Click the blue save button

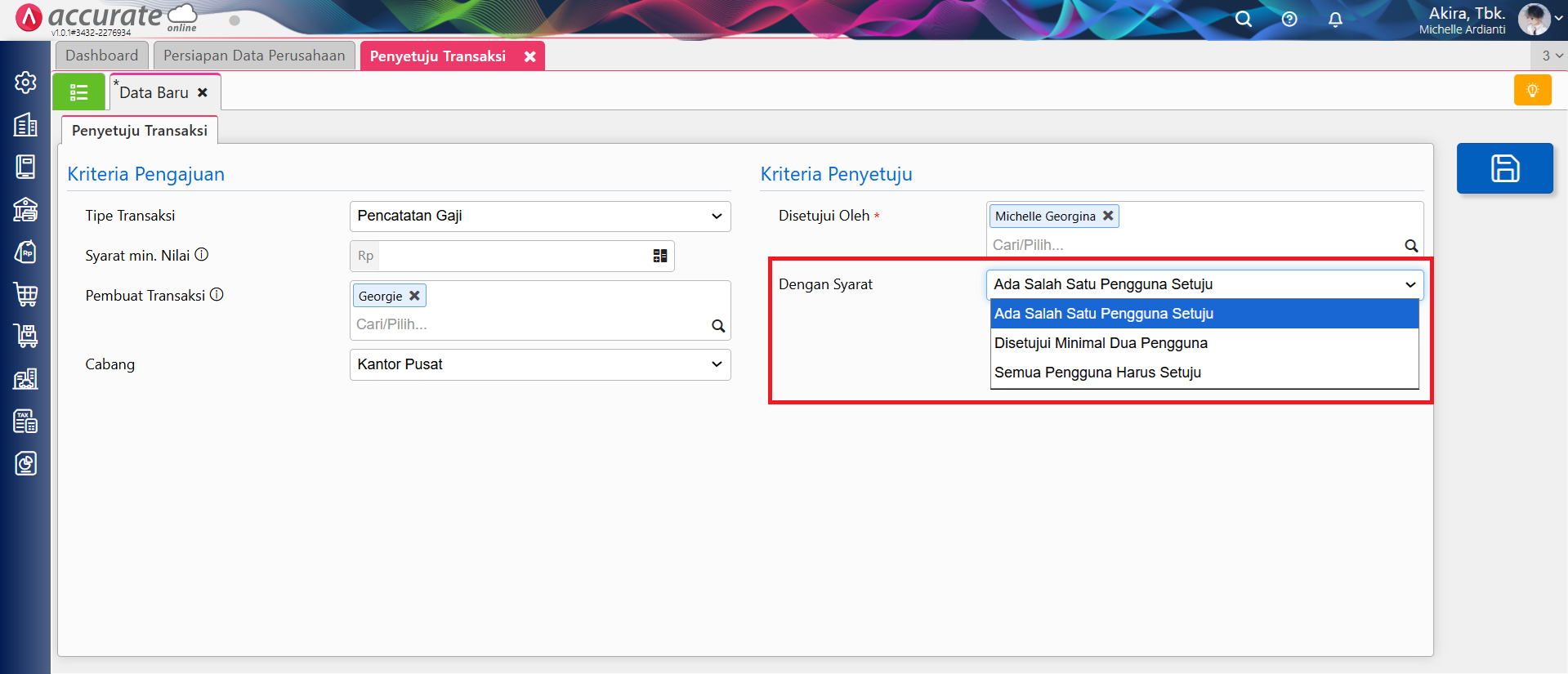(1504, 168)
